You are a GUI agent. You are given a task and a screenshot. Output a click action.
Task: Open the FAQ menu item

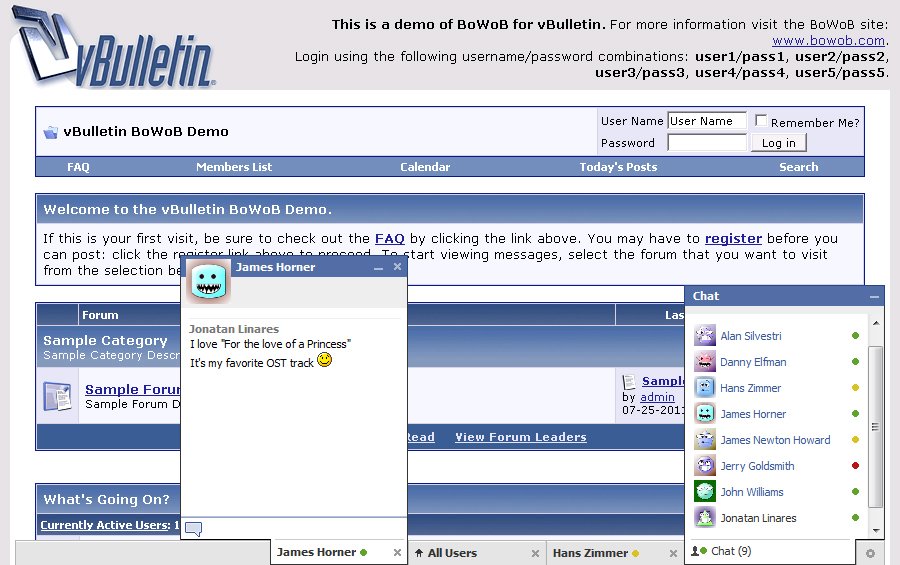point(78,167)
